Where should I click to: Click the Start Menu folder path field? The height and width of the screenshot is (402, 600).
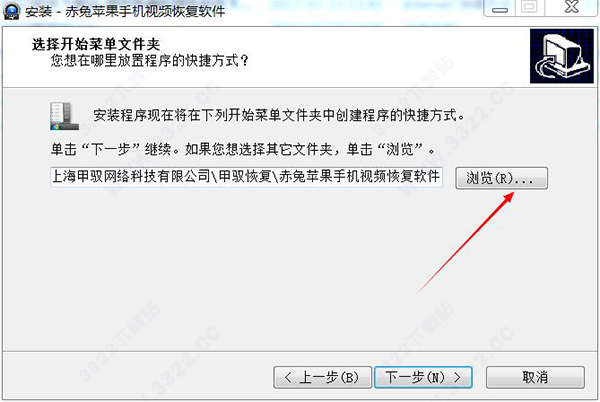tap(246, 177)
